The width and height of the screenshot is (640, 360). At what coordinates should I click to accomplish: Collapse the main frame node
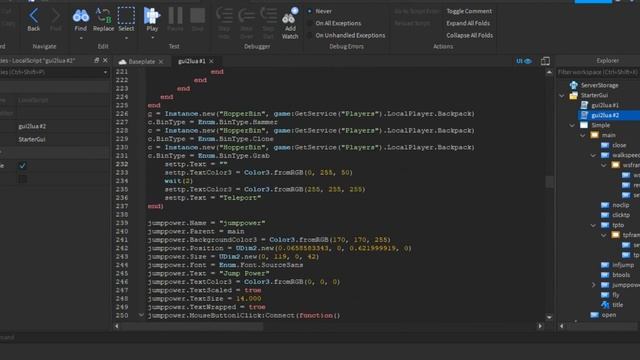coord(583,135)
